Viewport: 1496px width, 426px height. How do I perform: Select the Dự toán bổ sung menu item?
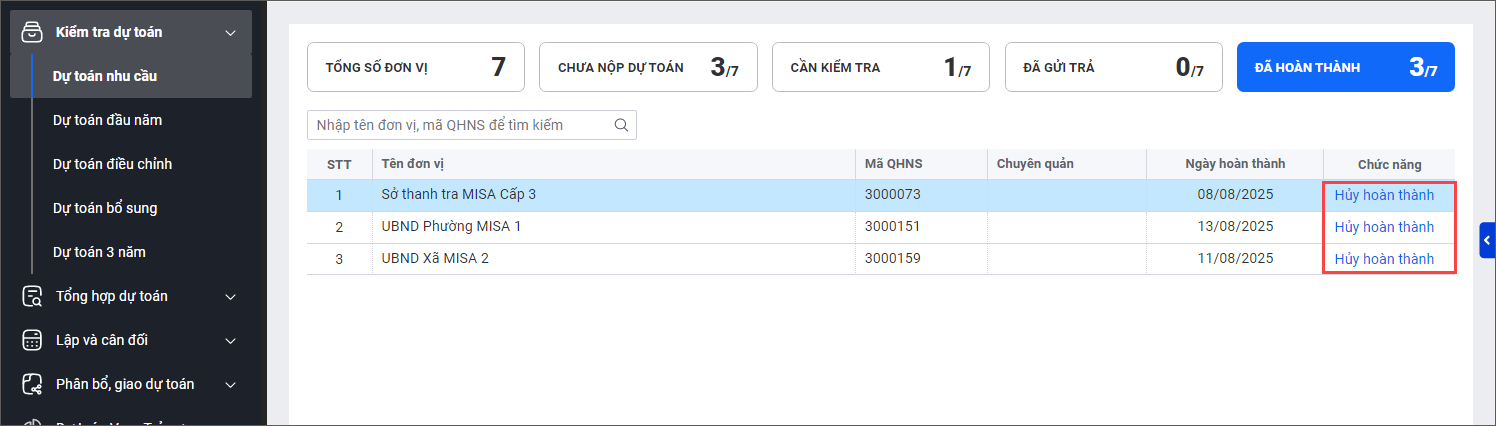pyautogui.click(x=105, y=208)
